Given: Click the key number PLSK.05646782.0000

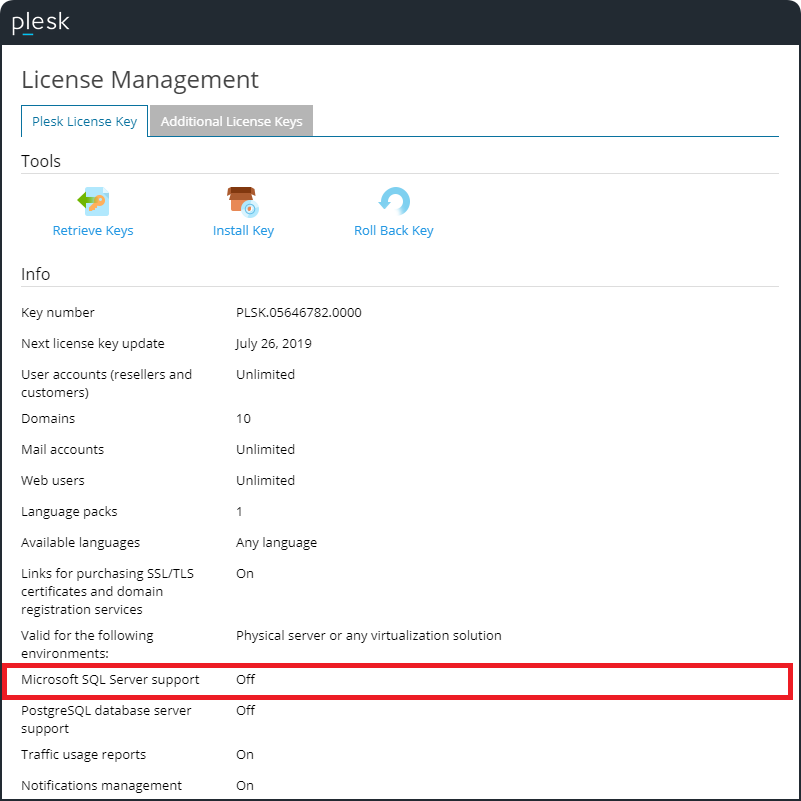Looking at the screenshot, I should (299, 313).
